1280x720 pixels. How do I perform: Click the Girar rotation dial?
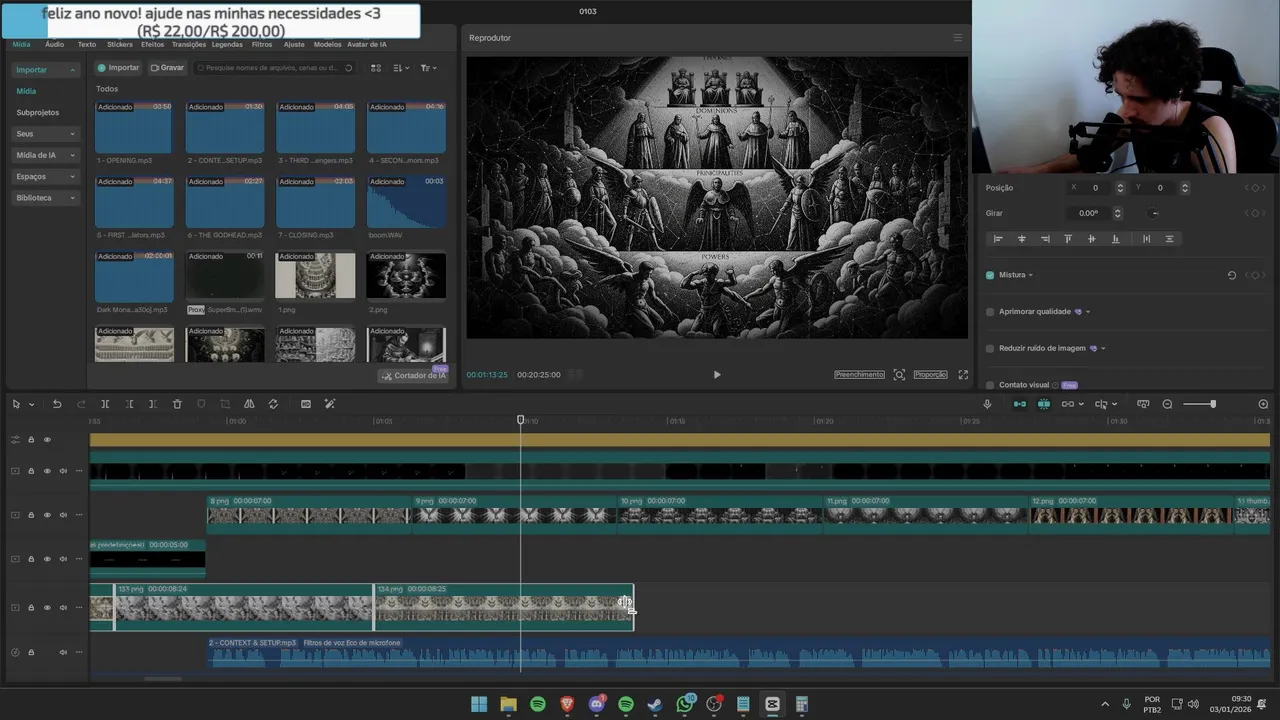point(1154,213)
